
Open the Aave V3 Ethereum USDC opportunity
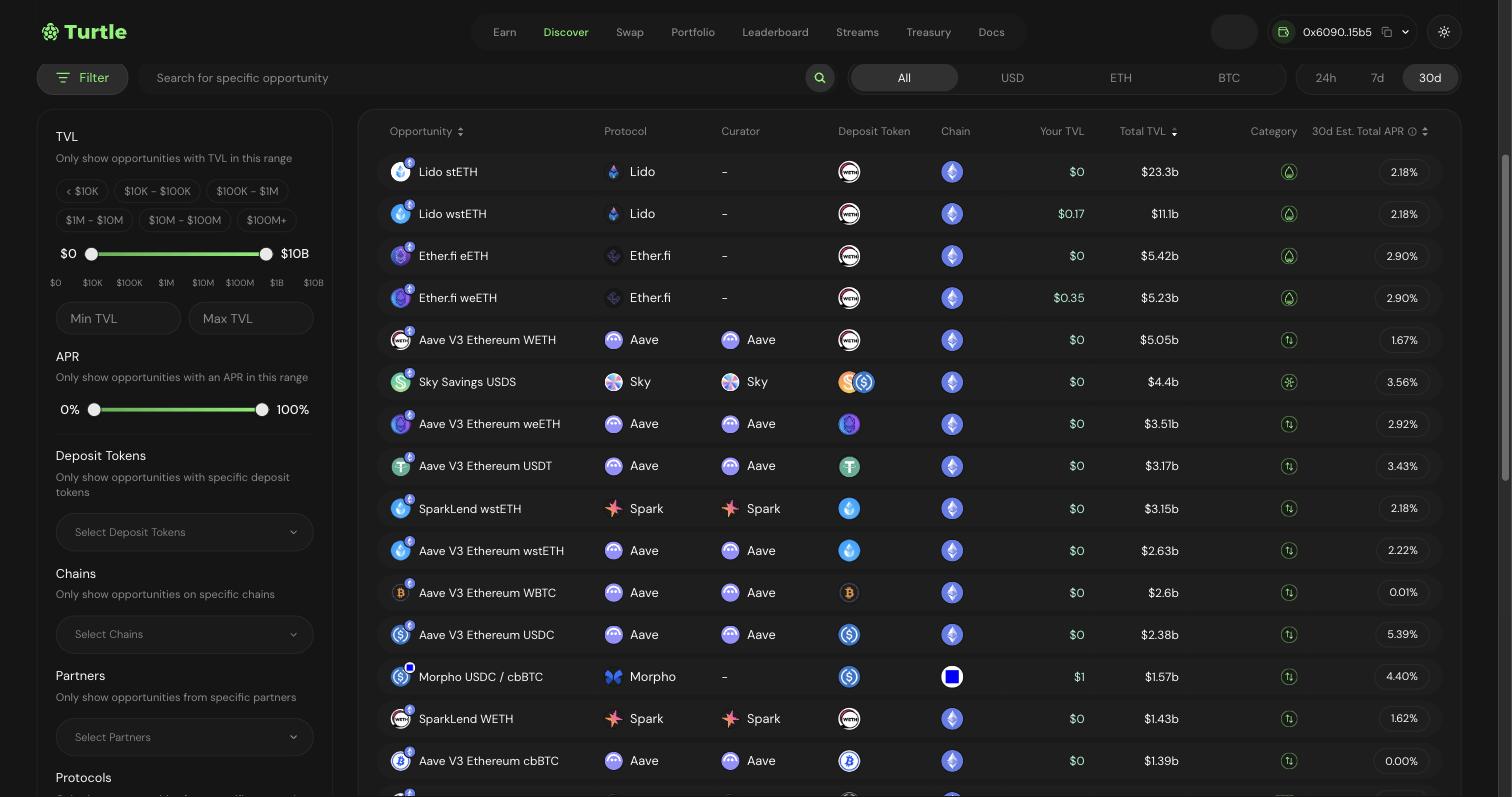coord(486,635)
